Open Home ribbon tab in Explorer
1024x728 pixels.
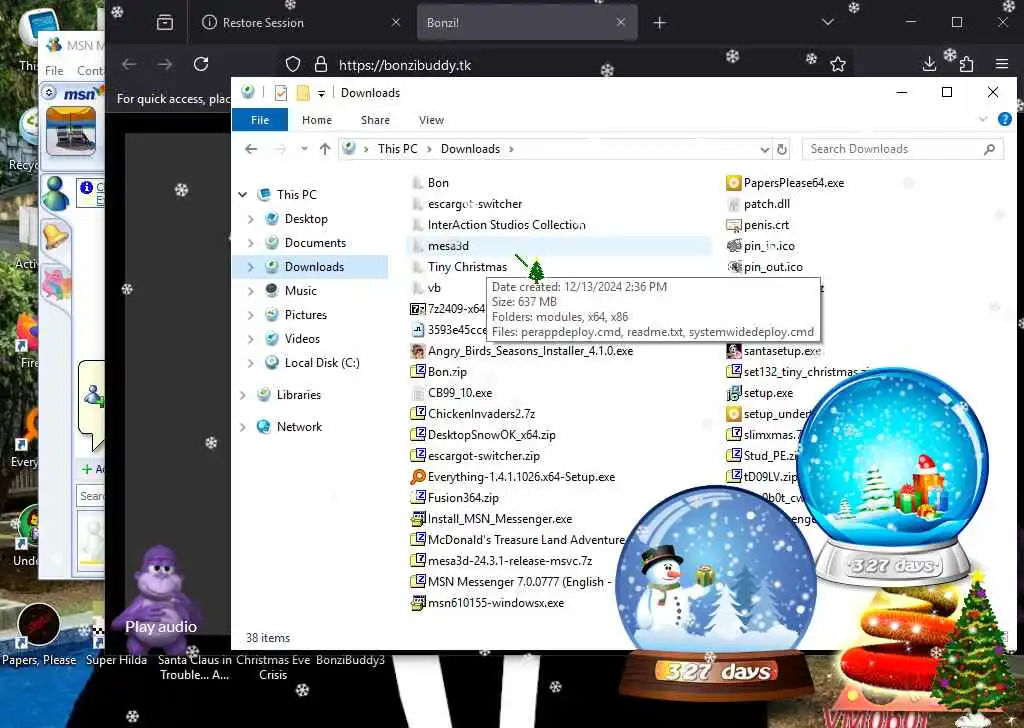[x=317, y=120]
